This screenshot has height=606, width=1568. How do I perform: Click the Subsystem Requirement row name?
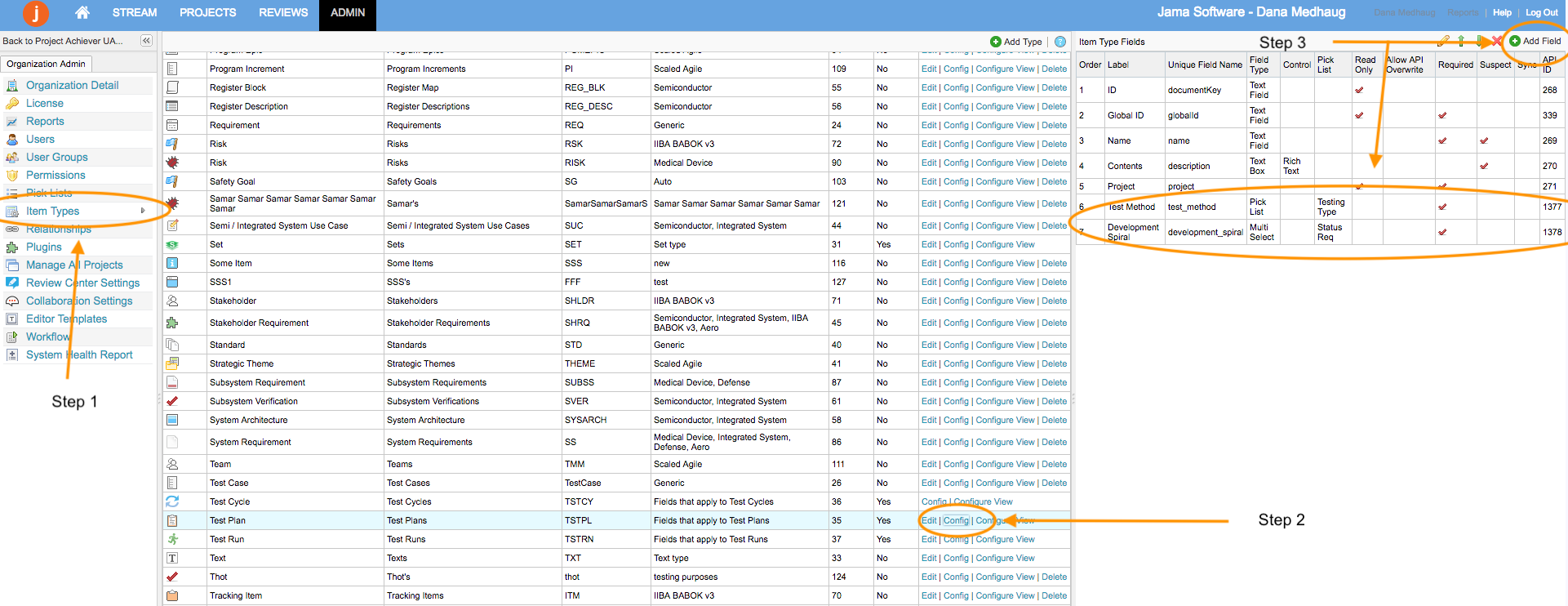257,382
